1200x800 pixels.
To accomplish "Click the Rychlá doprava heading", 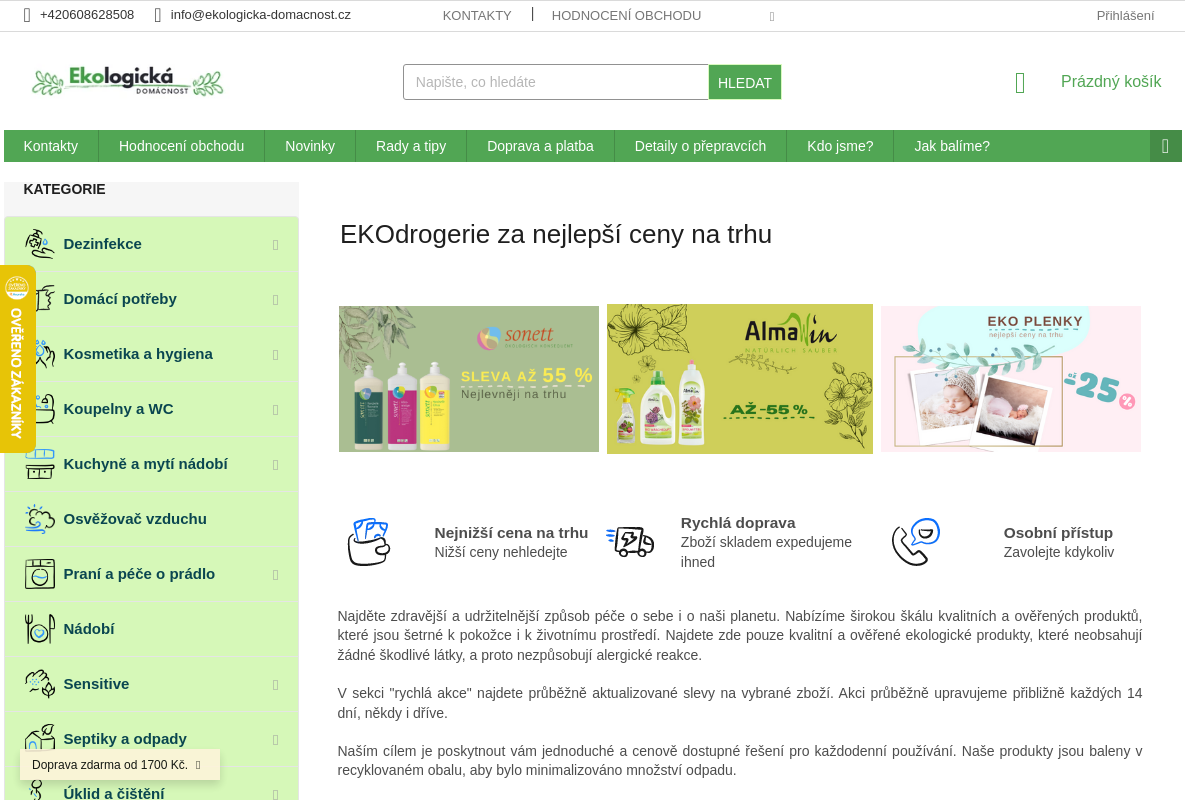I will point(738,523).
